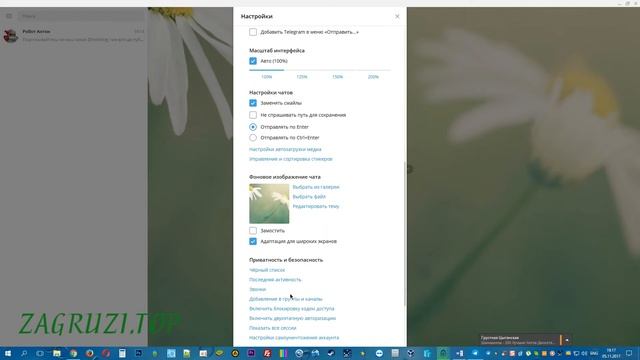
Task: Set interface scale to 150% mark
Action: point(338,77)
